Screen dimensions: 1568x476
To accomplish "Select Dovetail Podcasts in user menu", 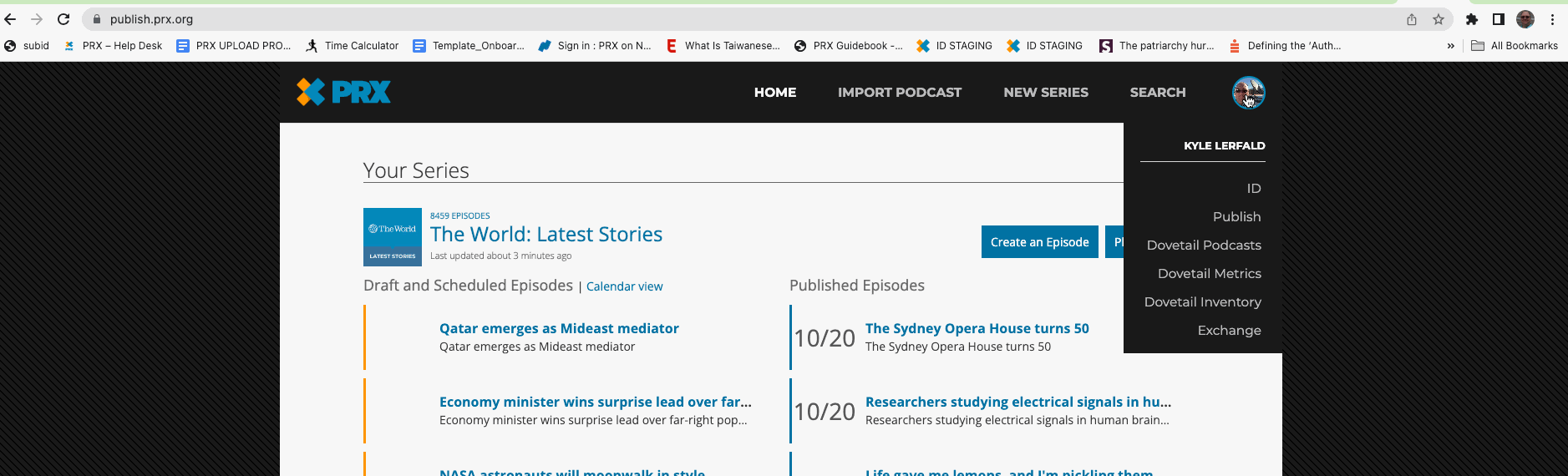I will click(1204, 246).
